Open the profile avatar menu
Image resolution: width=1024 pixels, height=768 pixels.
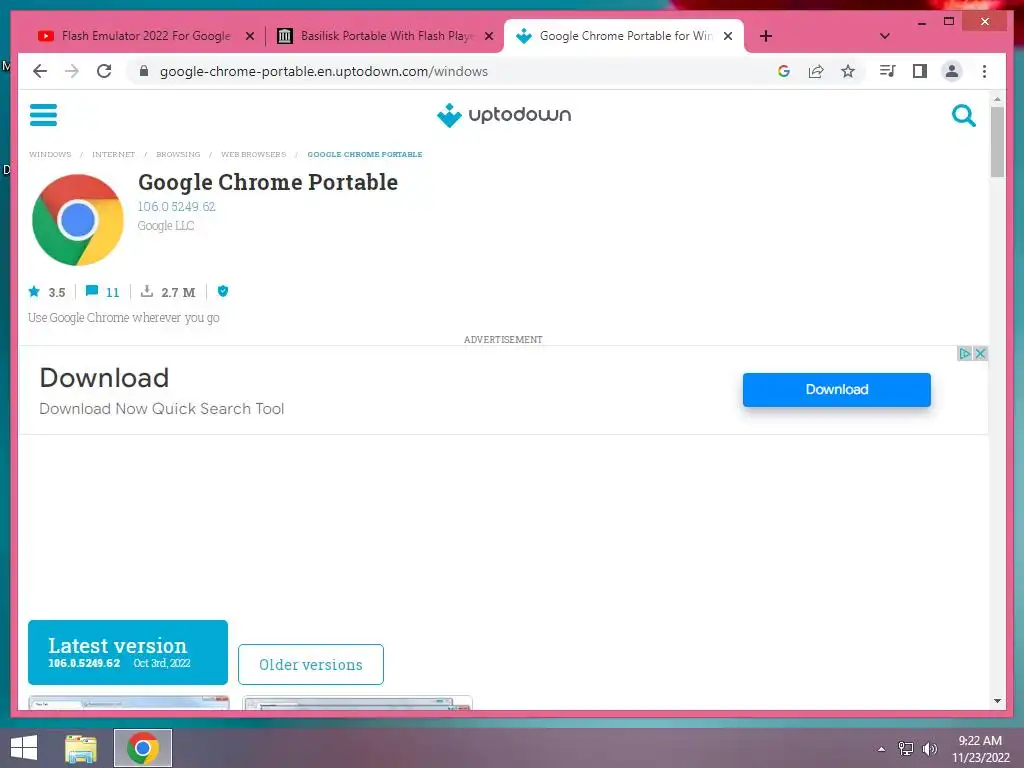(x=952, y=71)
